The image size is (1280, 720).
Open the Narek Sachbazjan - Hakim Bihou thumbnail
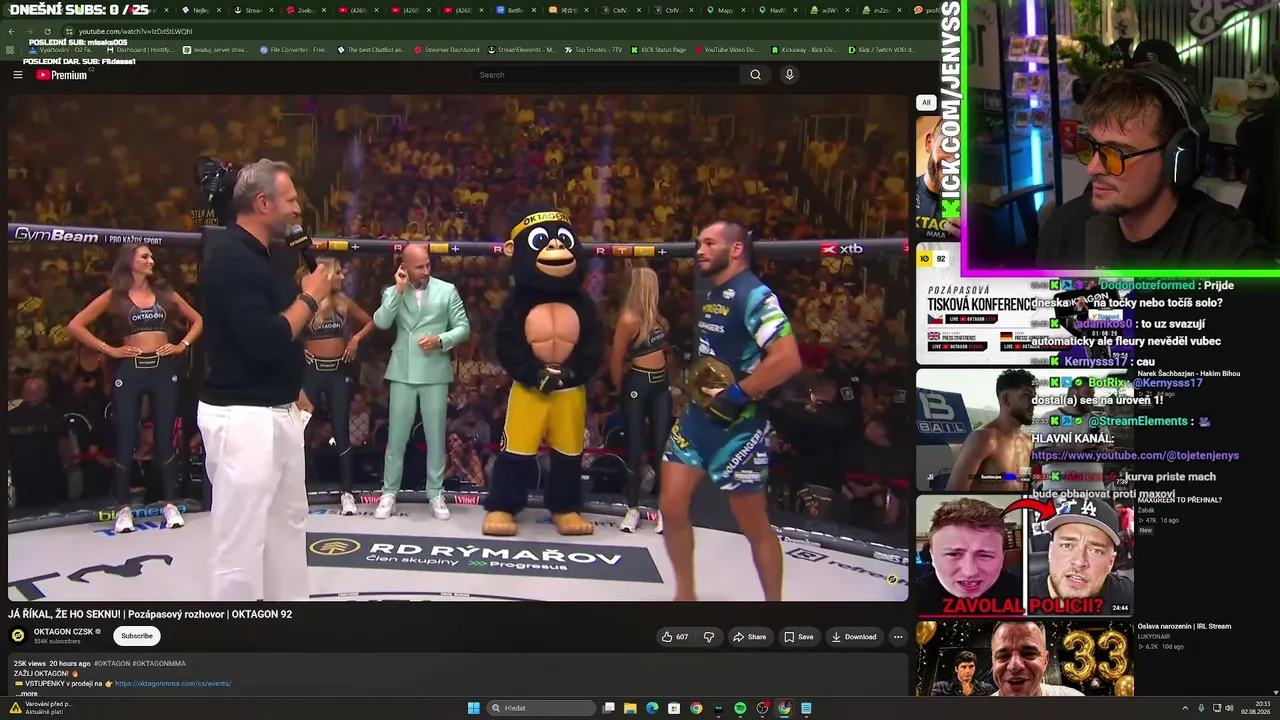[1023, 430]
